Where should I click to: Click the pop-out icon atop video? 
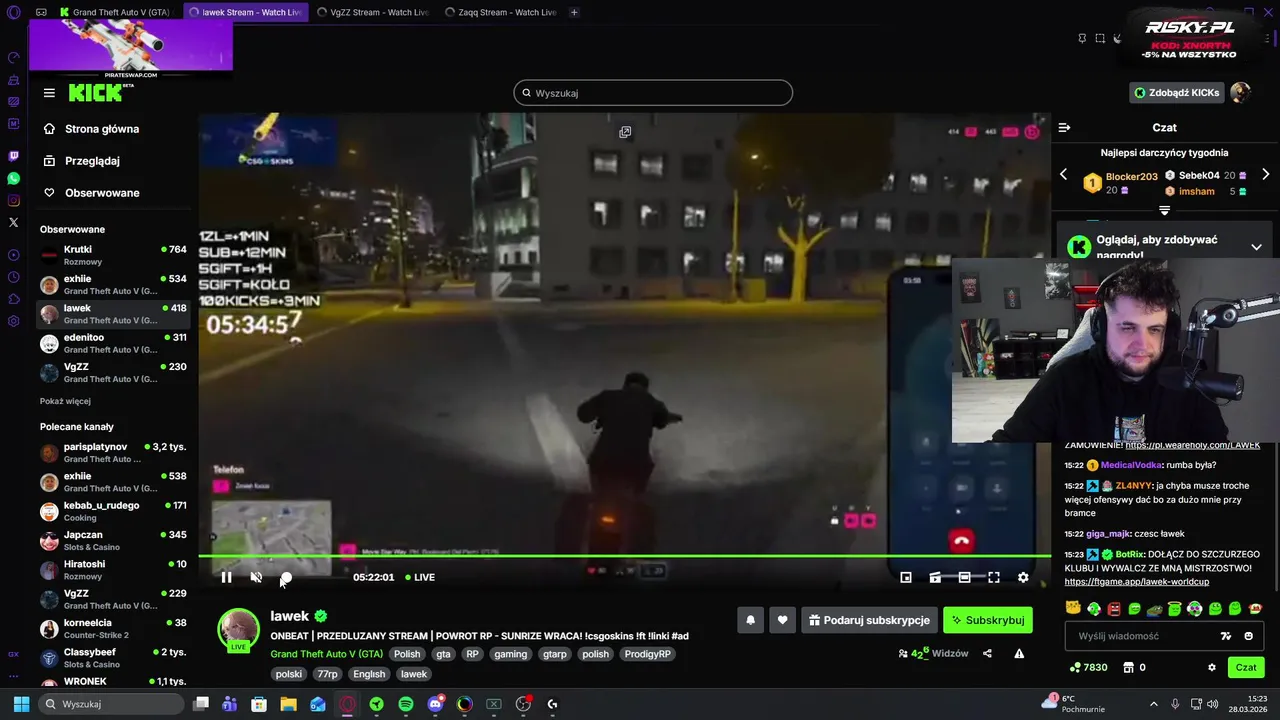(x=625, y=132)
